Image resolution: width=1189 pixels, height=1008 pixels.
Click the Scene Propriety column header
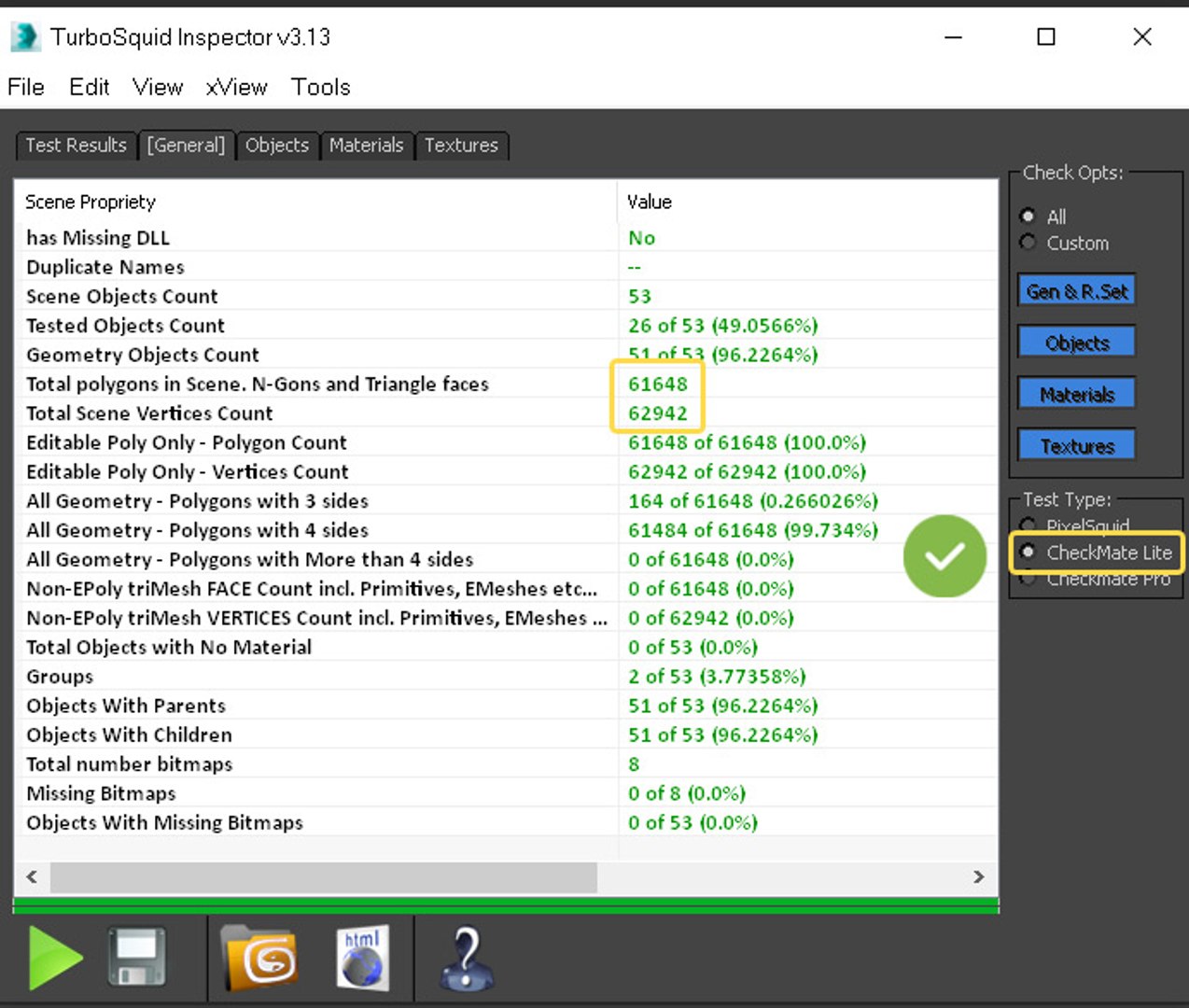pos(315,202)
